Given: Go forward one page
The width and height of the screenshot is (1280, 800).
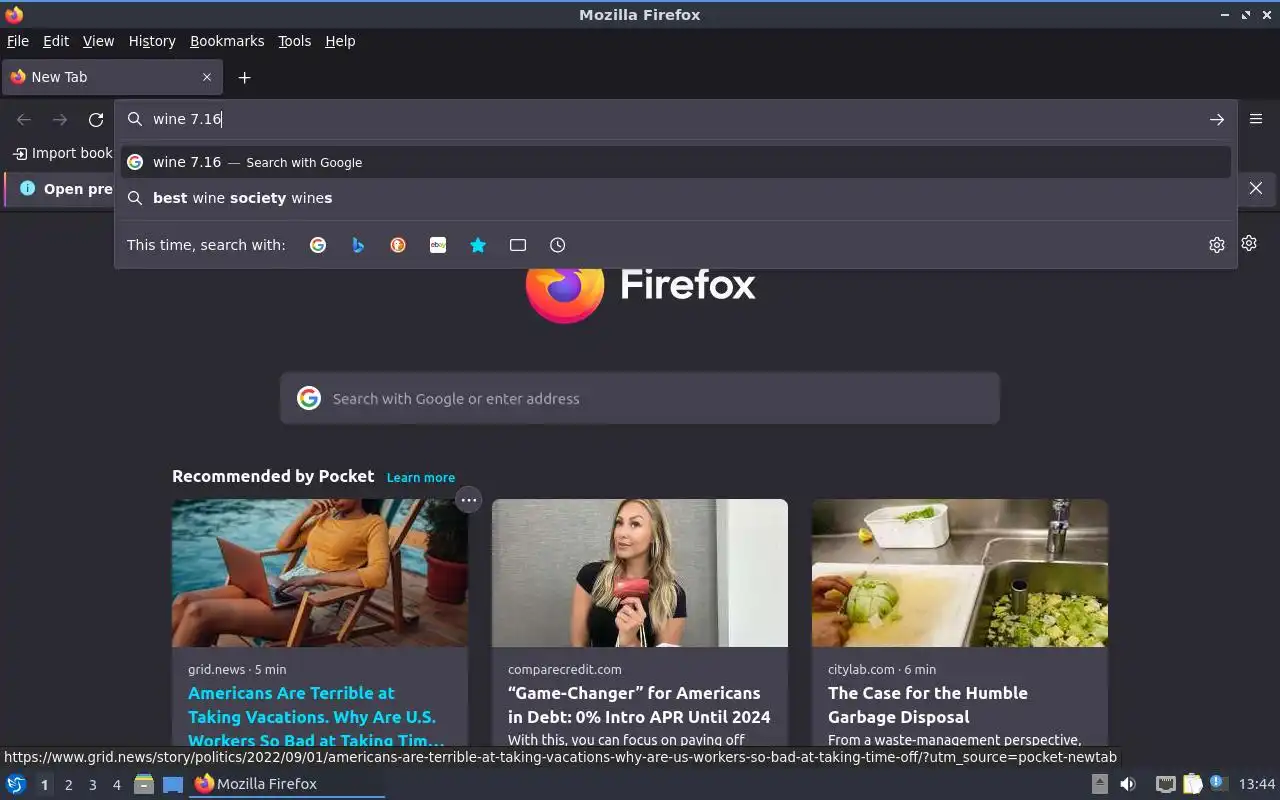Looking at the screenshot, I should [60, 120].
